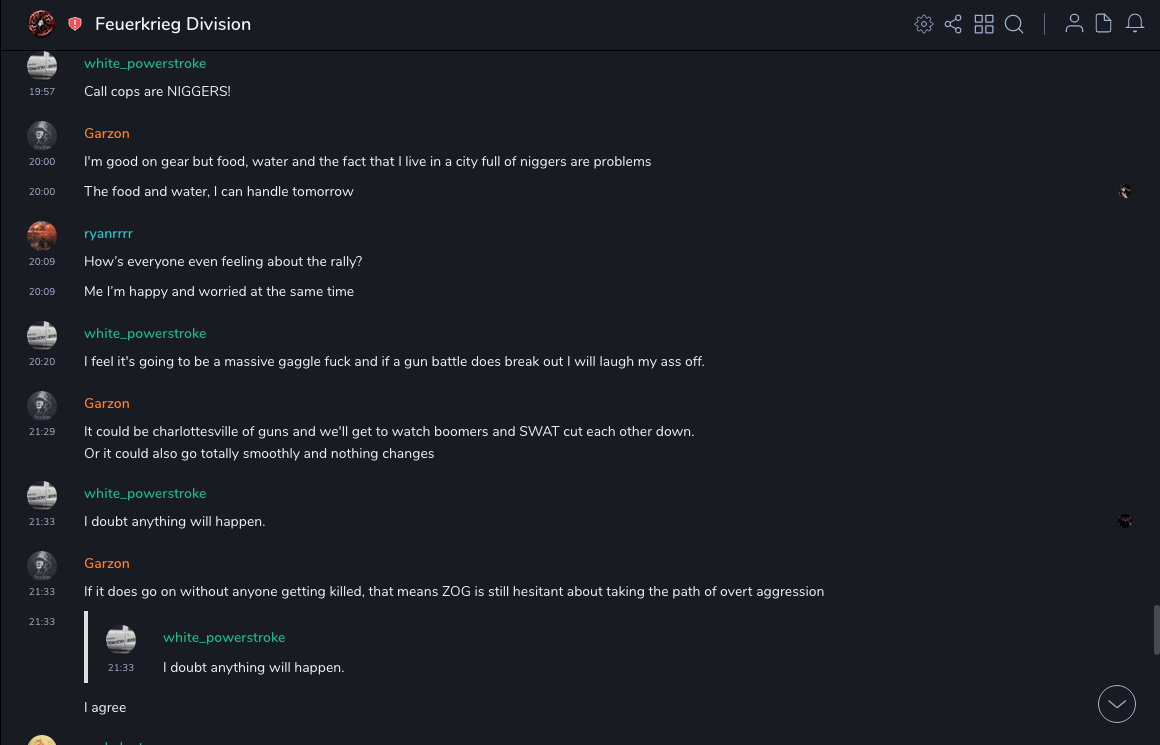This screenshot has height=745, width=1160.
Task: Click the room name title in header
Action: click(x=173, y=24)
